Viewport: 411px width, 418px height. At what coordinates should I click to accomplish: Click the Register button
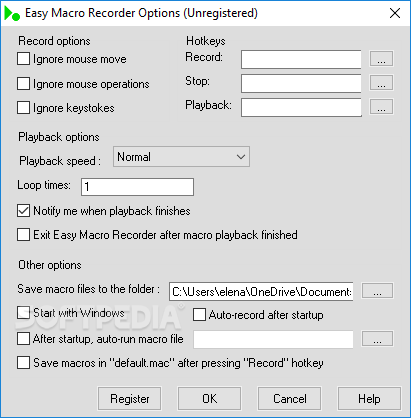click(x=129, y=399)
